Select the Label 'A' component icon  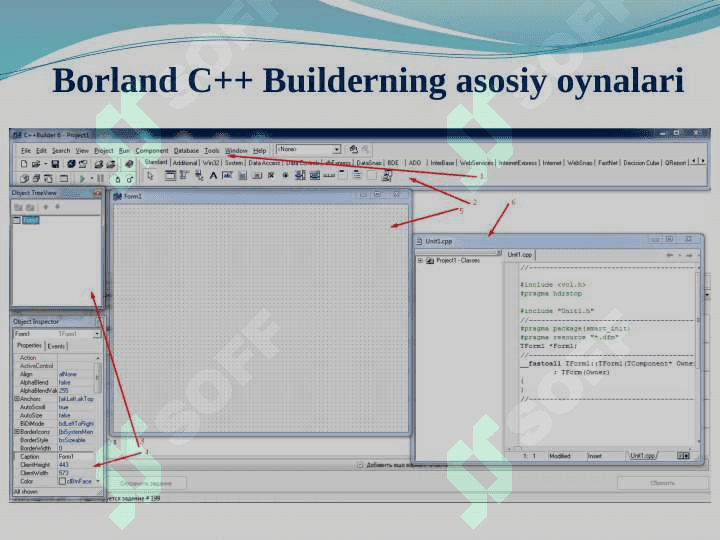[x=214, y=175]
